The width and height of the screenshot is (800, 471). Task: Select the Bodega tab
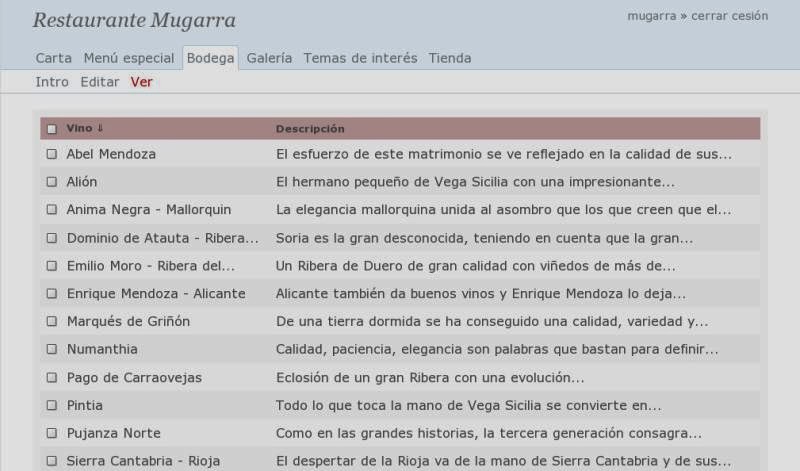tap(210, 58)
